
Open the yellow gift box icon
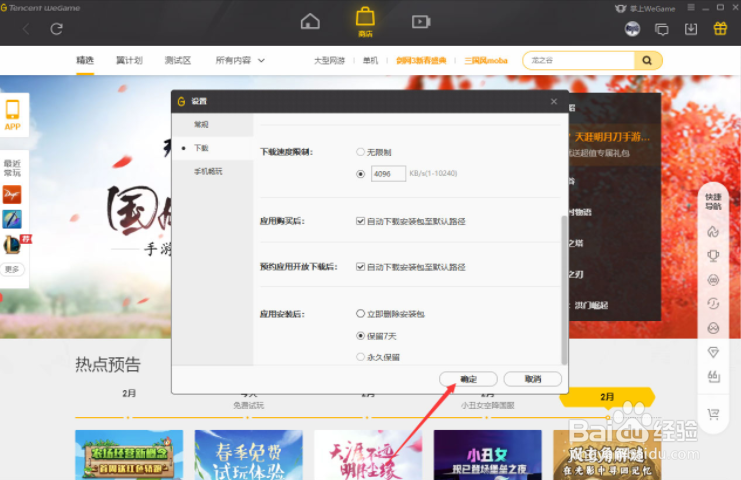720,28
